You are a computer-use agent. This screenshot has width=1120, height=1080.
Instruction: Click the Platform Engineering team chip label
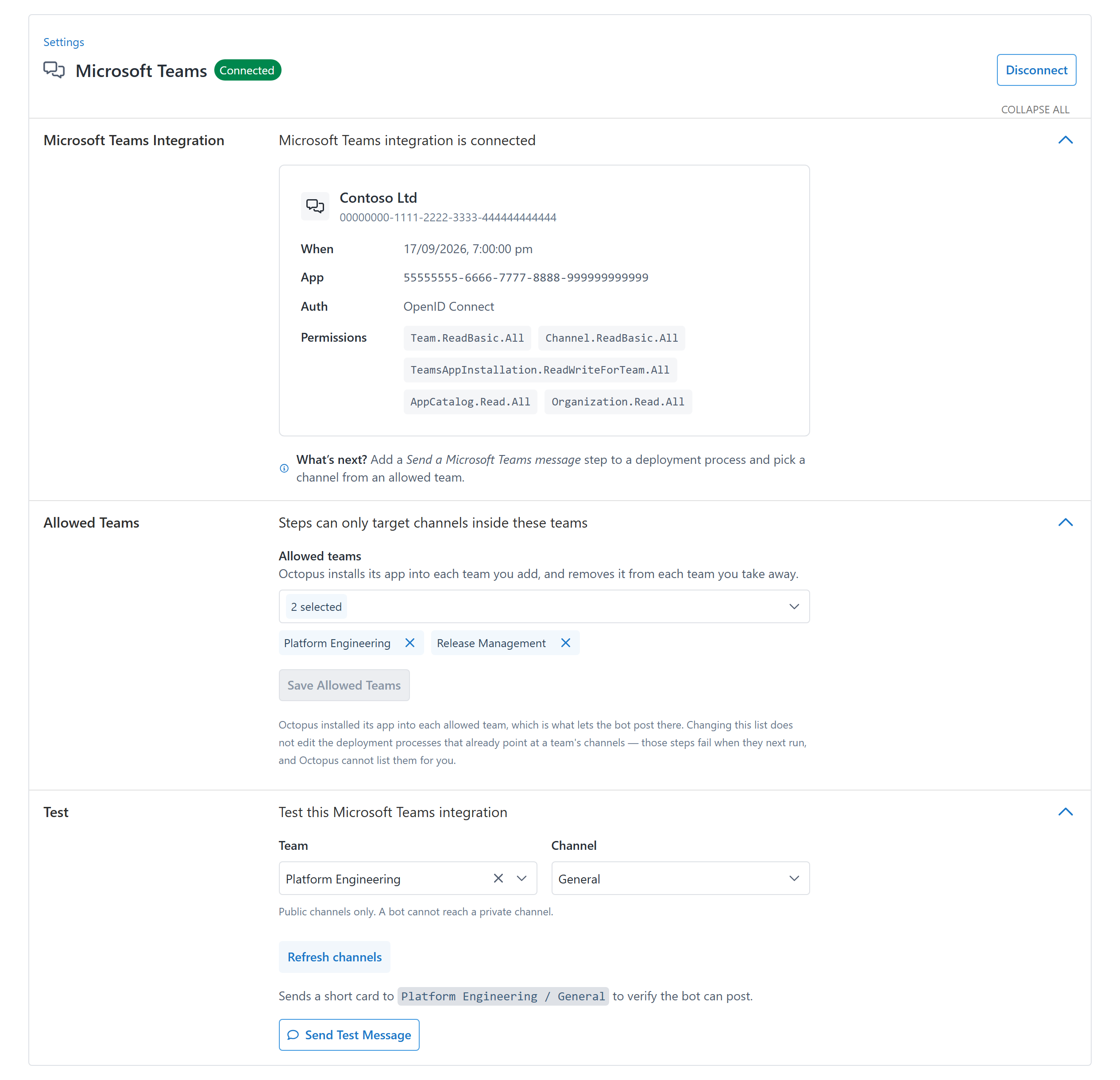click(x=337, y=644)
